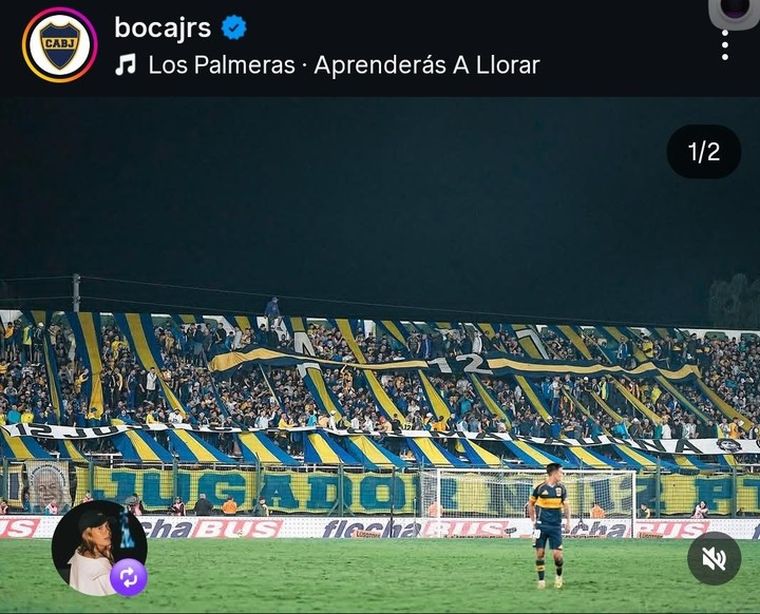Tap the number 12 flag in the crowd
This screenshot has width=760, height=614.
pyautogui.click(x=456, y=364)
